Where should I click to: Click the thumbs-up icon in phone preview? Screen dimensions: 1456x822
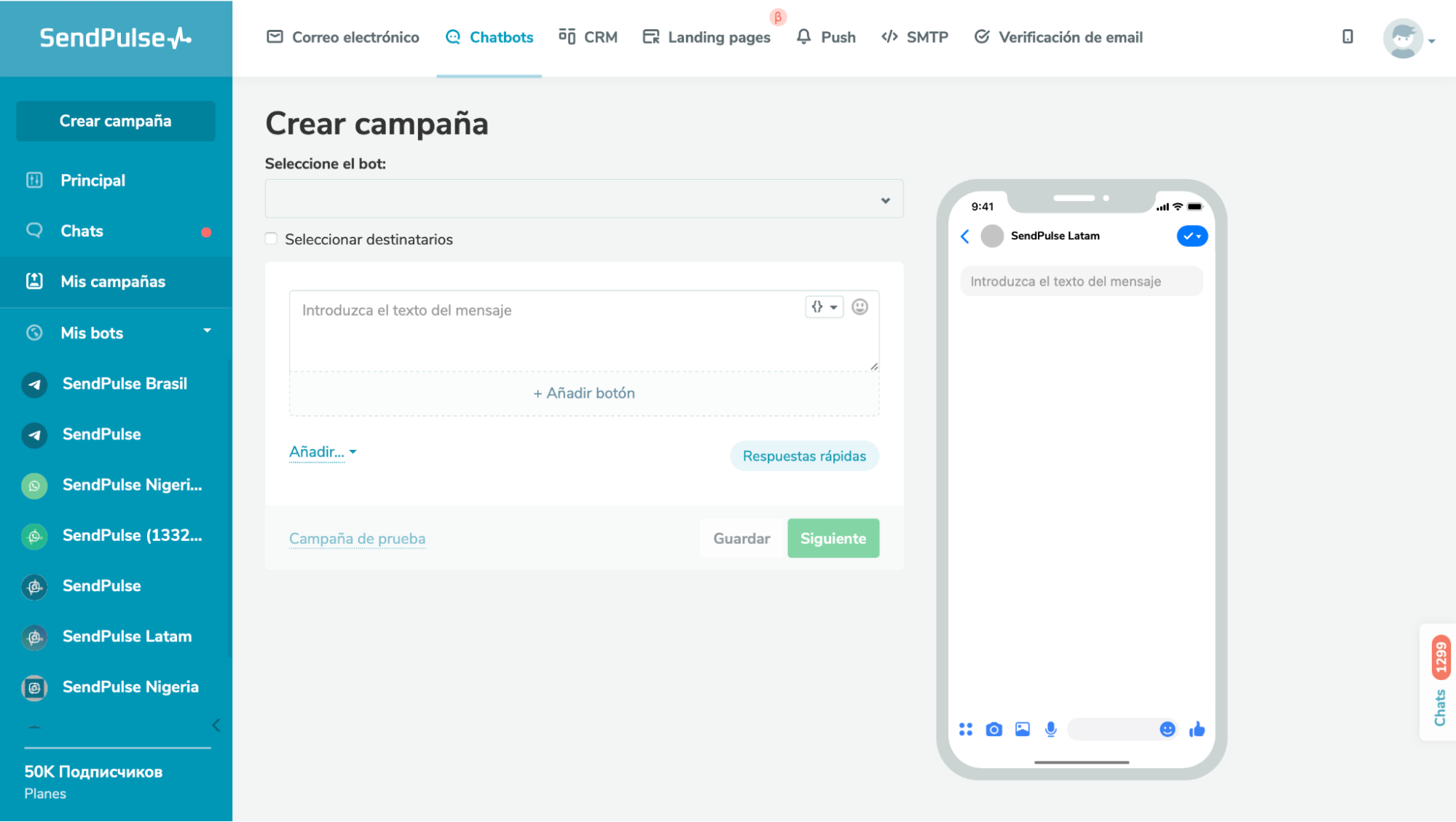(1197, 729)
